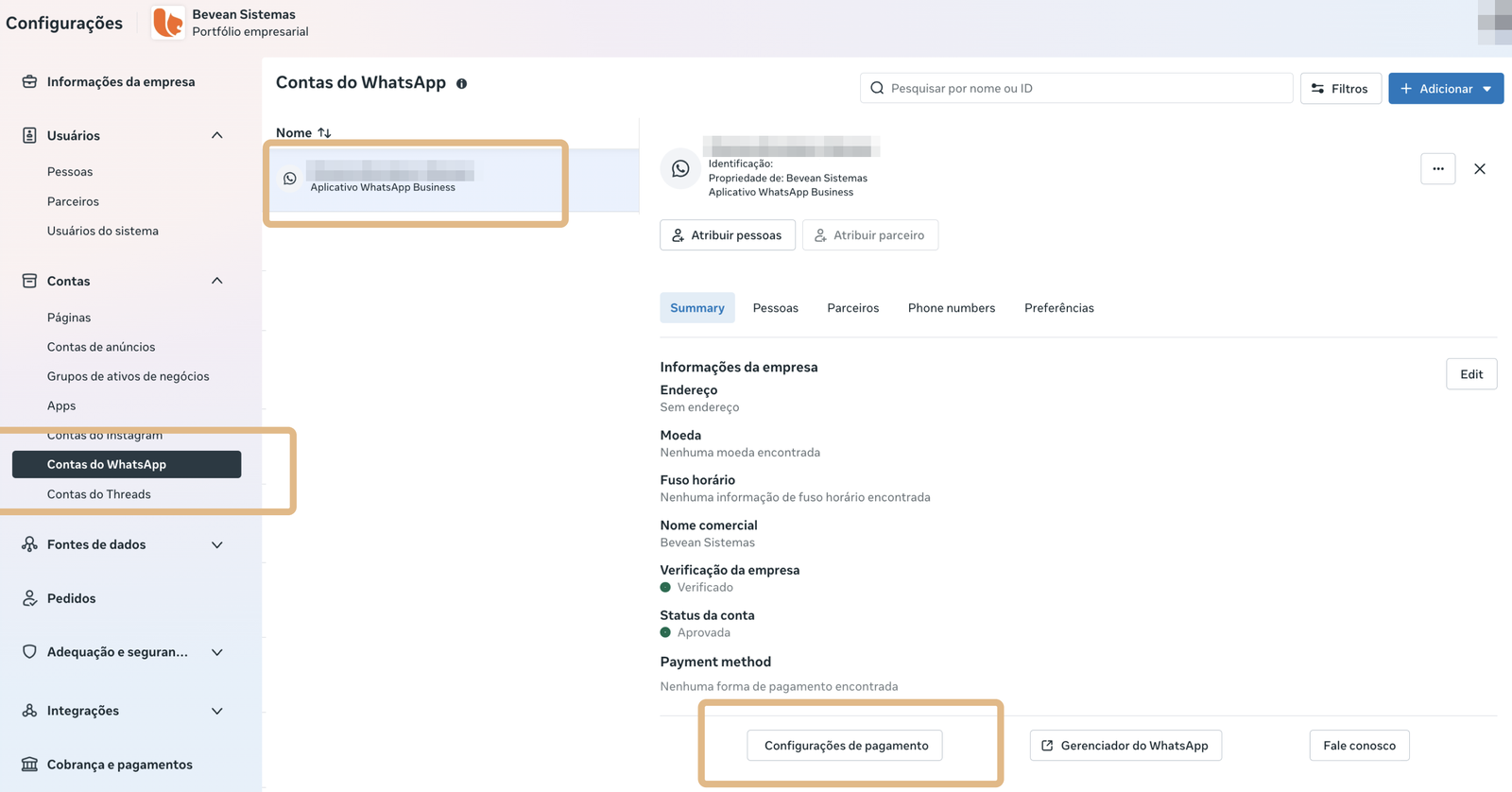Click Edit for Informações da empresa
The width and height of the screenshot is (1512, 792).
pos(1471,374)
